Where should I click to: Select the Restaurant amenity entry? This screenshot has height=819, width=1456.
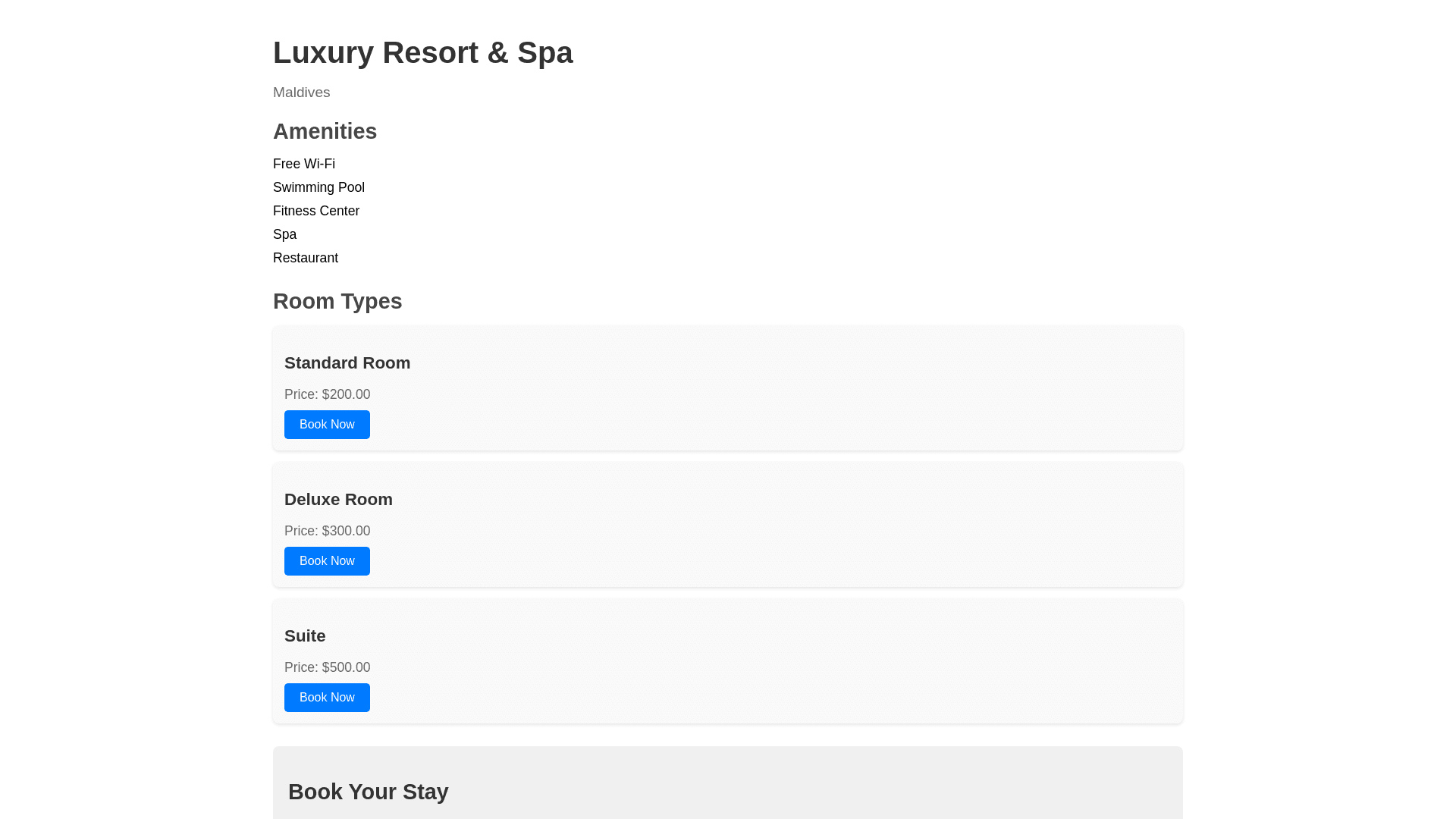pyautogui.click(x=306, y=258)
